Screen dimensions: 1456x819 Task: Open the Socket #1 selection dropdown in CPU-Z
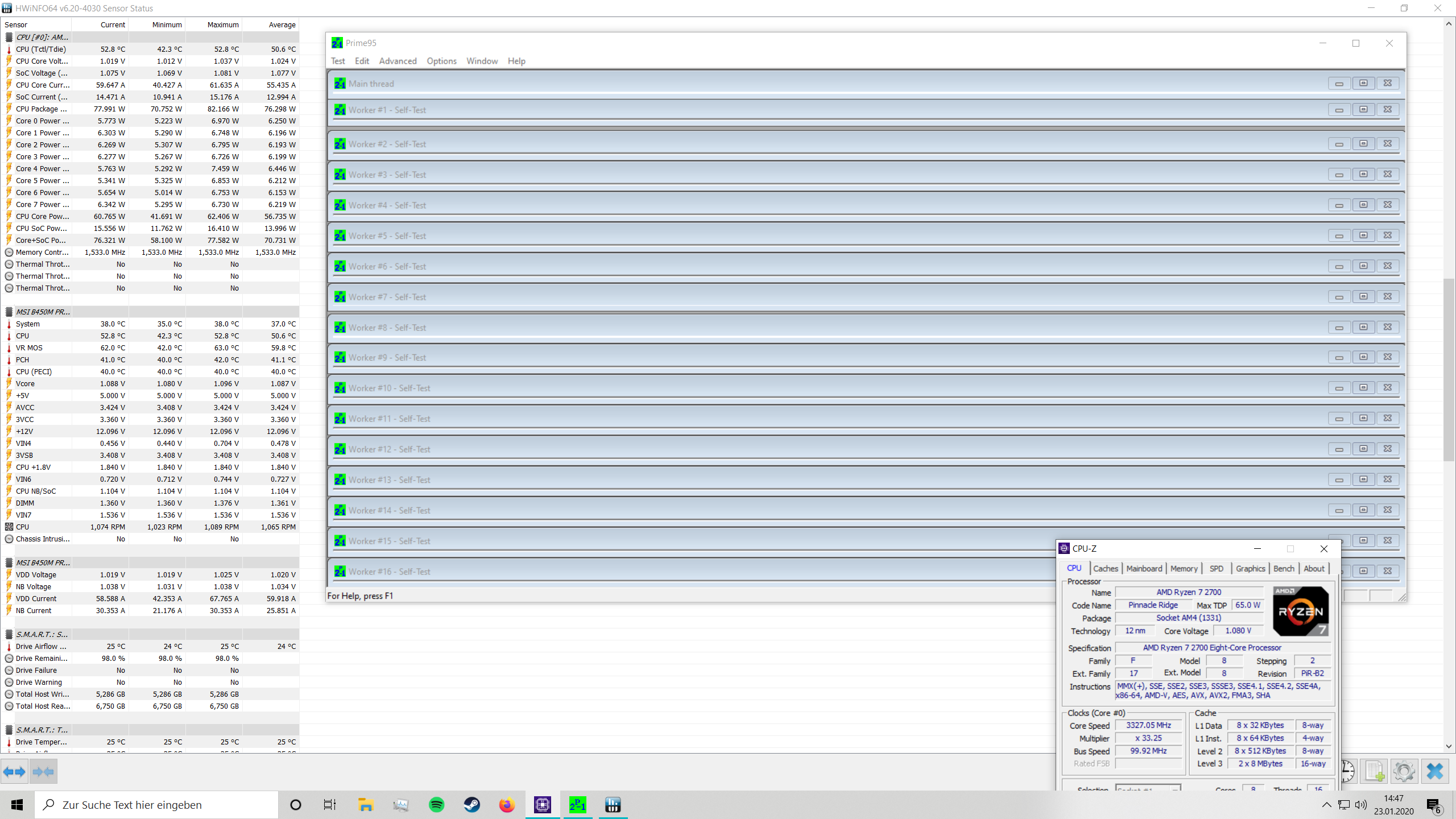coord(1174,790)
